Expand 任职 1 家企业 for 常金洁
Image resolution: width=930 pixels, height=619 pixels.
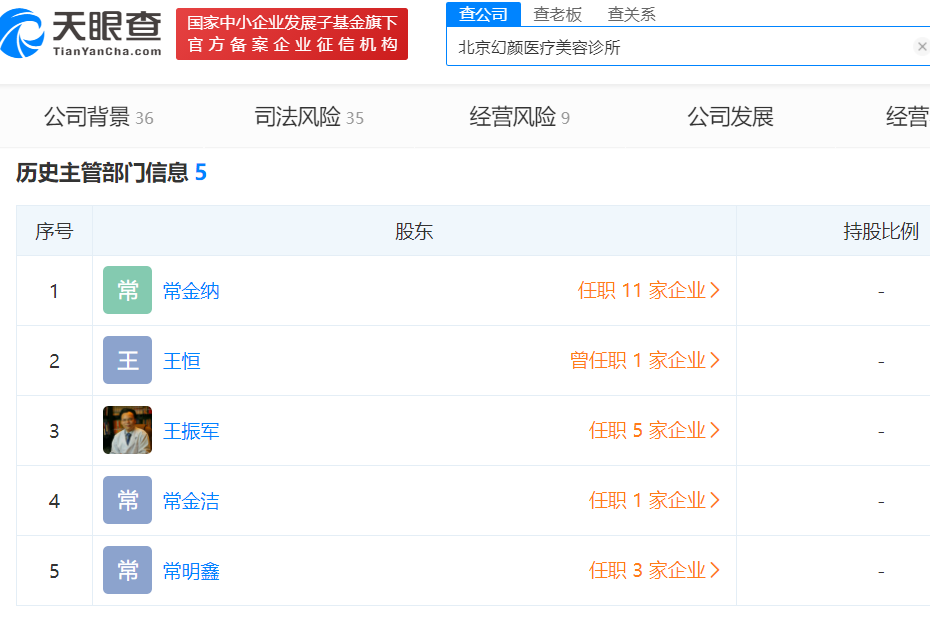tap(654, 501)
